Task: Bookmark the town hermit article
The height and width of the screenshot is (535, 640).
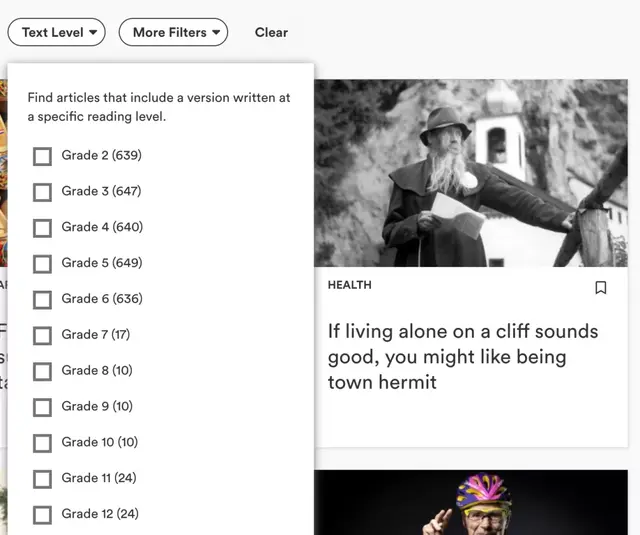Action: 601,288
